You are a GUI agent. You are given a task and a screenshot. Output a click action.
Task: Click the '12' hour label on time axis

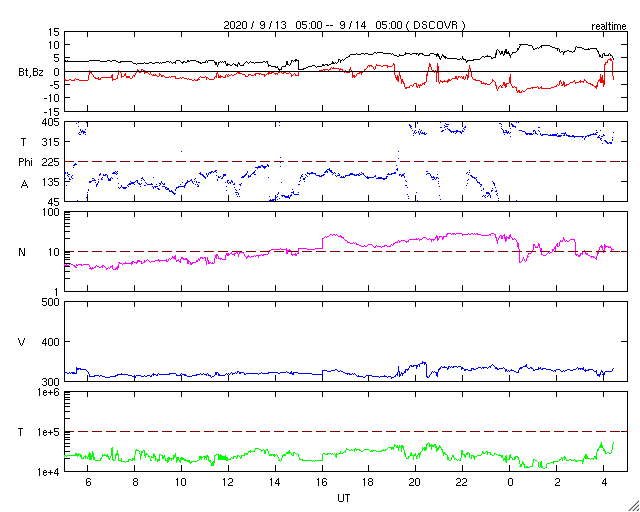point(228,482)
